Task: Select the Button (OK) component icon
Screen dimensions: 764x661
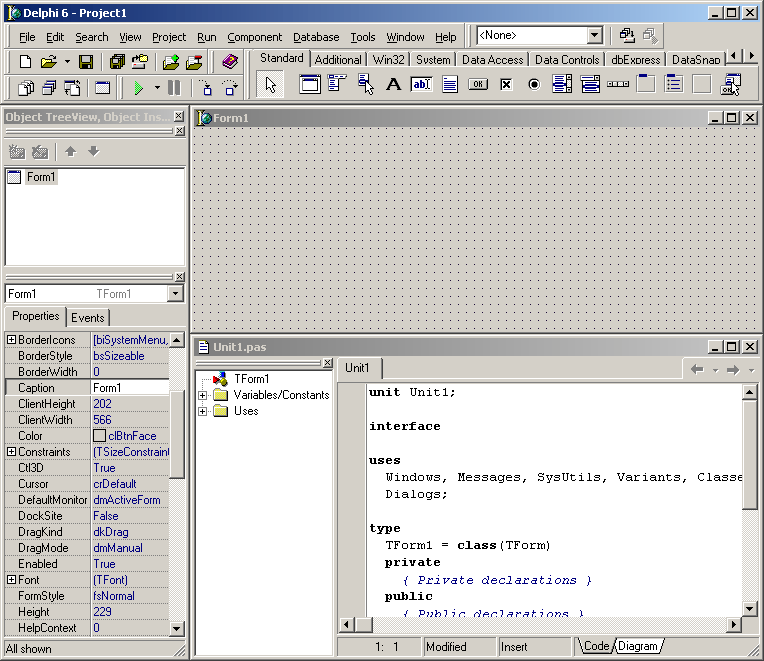Action: (x=478, y=84)
